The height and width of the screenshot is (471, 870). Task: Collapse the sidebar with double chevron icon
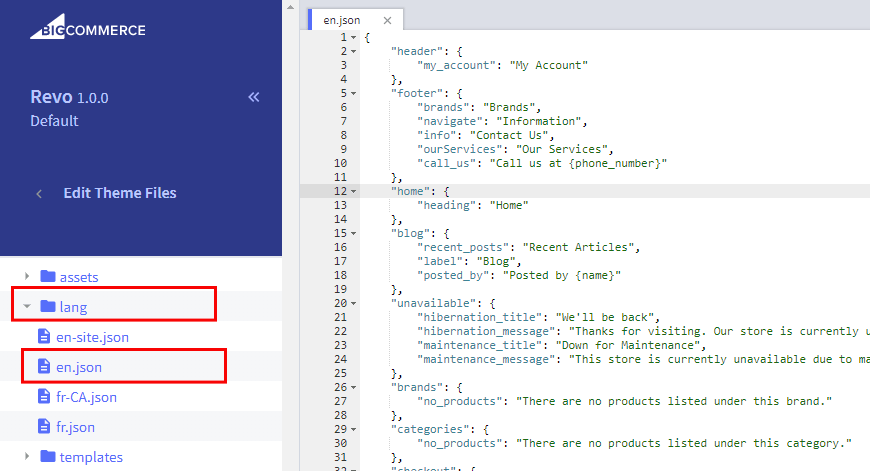point(253,97)
